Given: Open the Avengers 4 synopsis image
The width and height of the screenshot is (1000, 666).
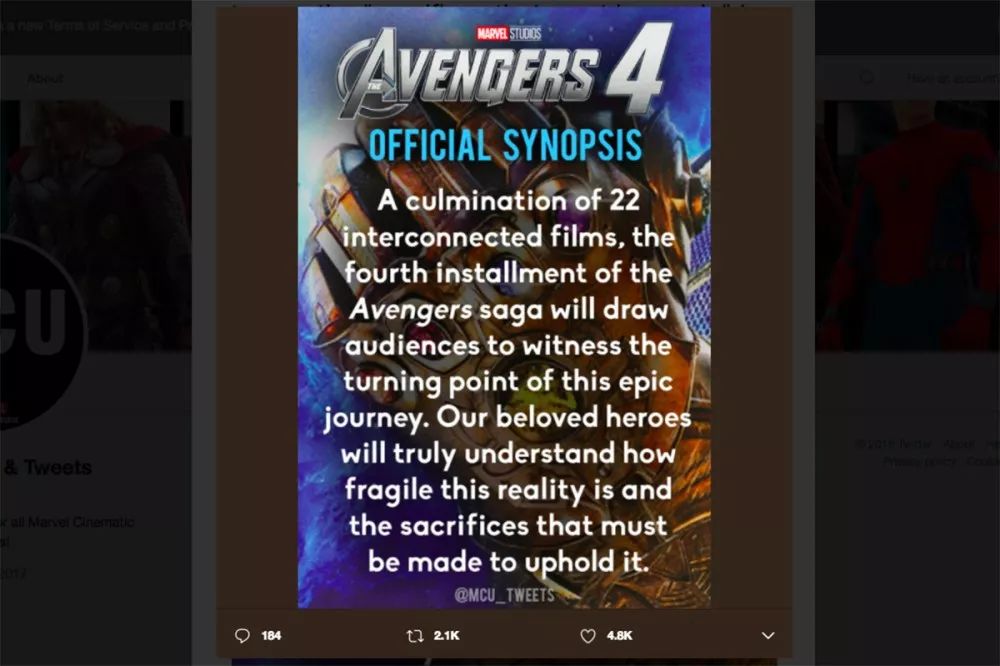Looking at the screenshot, I should (504, 307).
